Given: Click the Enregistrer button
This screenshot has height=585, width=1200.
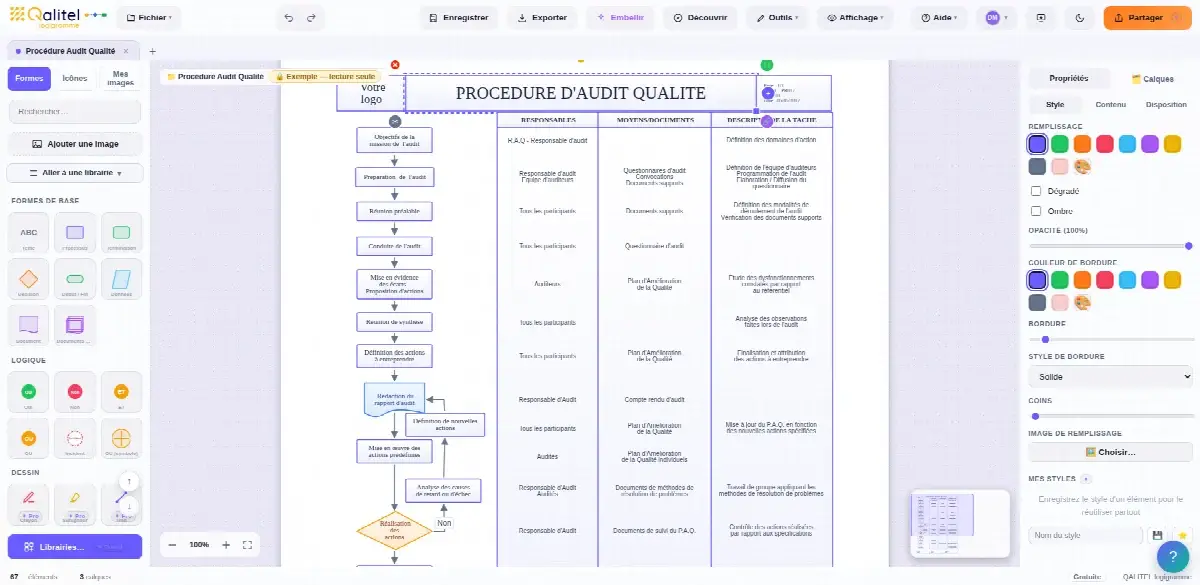Looking at the screenshot, I should pyautogui.click(x=459, y=17).
